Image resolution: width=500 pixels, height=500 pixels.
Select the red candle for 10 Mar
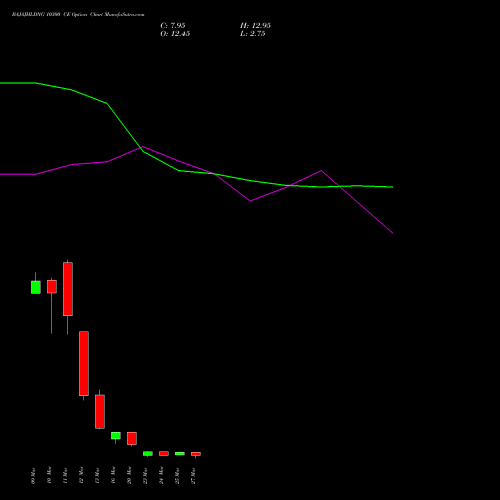point(52,286)
